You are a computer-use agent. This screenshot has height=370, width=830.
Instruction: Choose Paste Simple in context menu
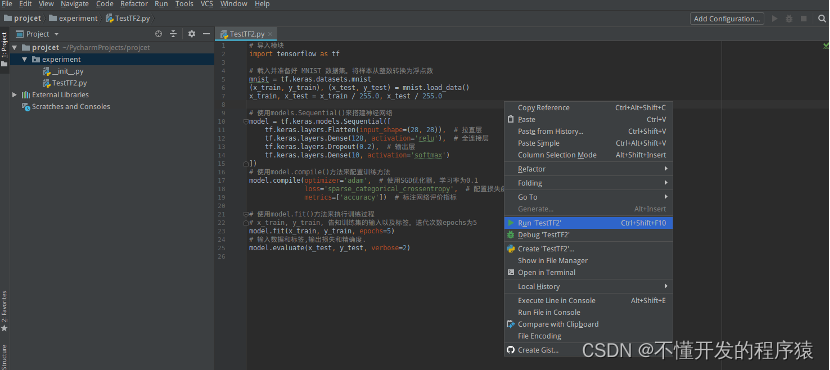(x=589, y=143)
